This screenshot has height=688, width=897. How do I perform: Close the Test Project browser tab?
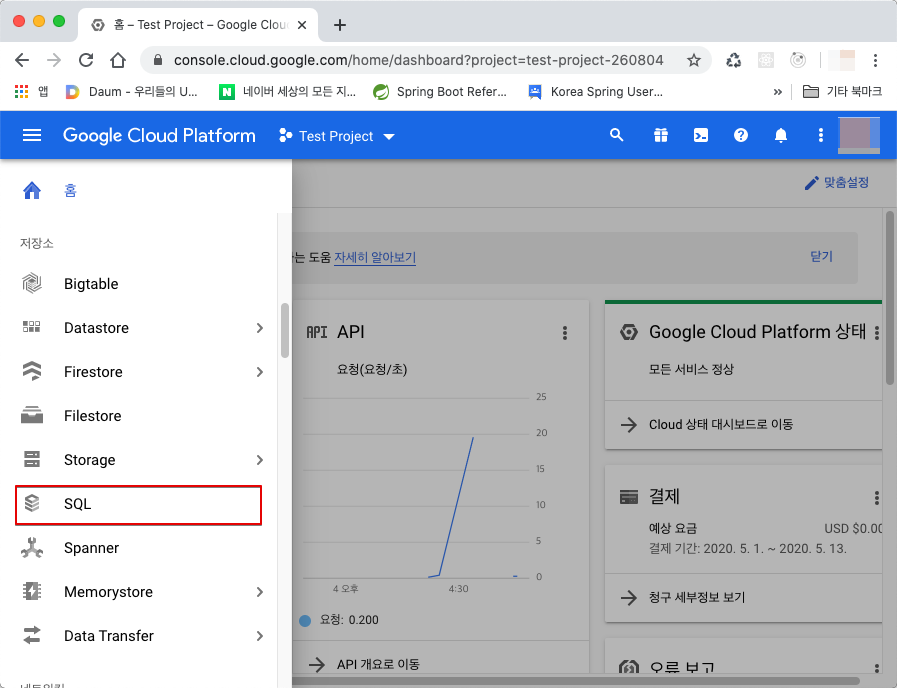coord(302,25)
